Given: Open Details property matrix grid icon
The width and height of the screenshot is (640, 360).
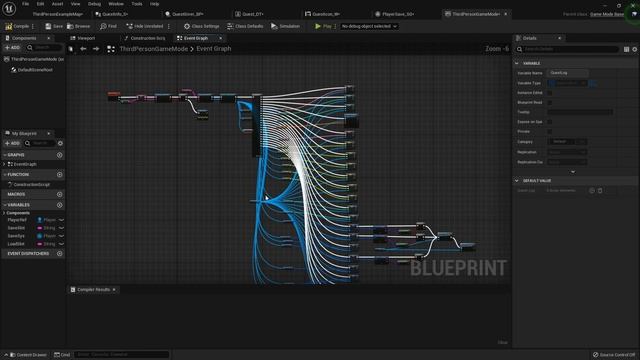Looking at the screenshot, I should click(627, 49).
